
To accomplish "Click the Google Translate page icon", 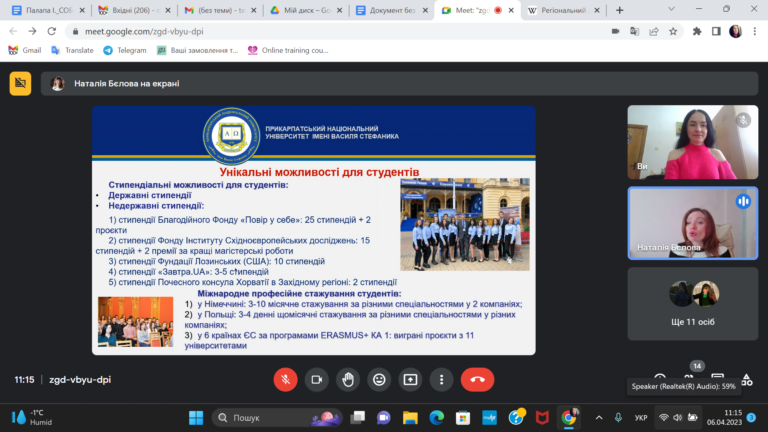I will (634, 31).
